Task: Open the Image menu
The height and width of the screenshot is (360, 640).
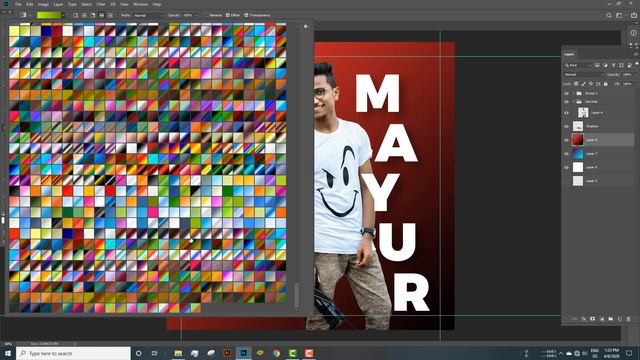Action: 43,4
